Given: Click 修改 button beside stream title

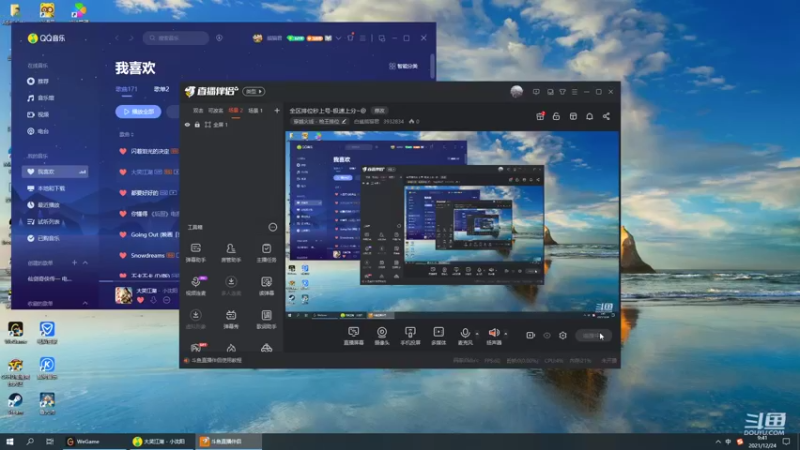Looking at the screenshot, I should point(380,110).
